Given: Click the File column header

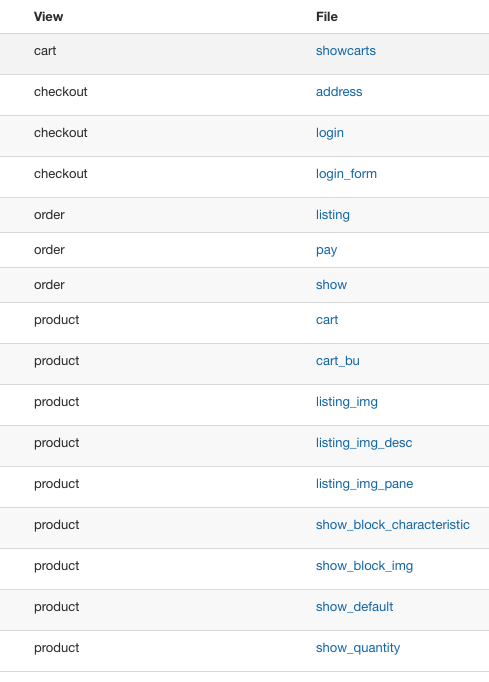Looking at the screenshot, I should pos(327,17).
